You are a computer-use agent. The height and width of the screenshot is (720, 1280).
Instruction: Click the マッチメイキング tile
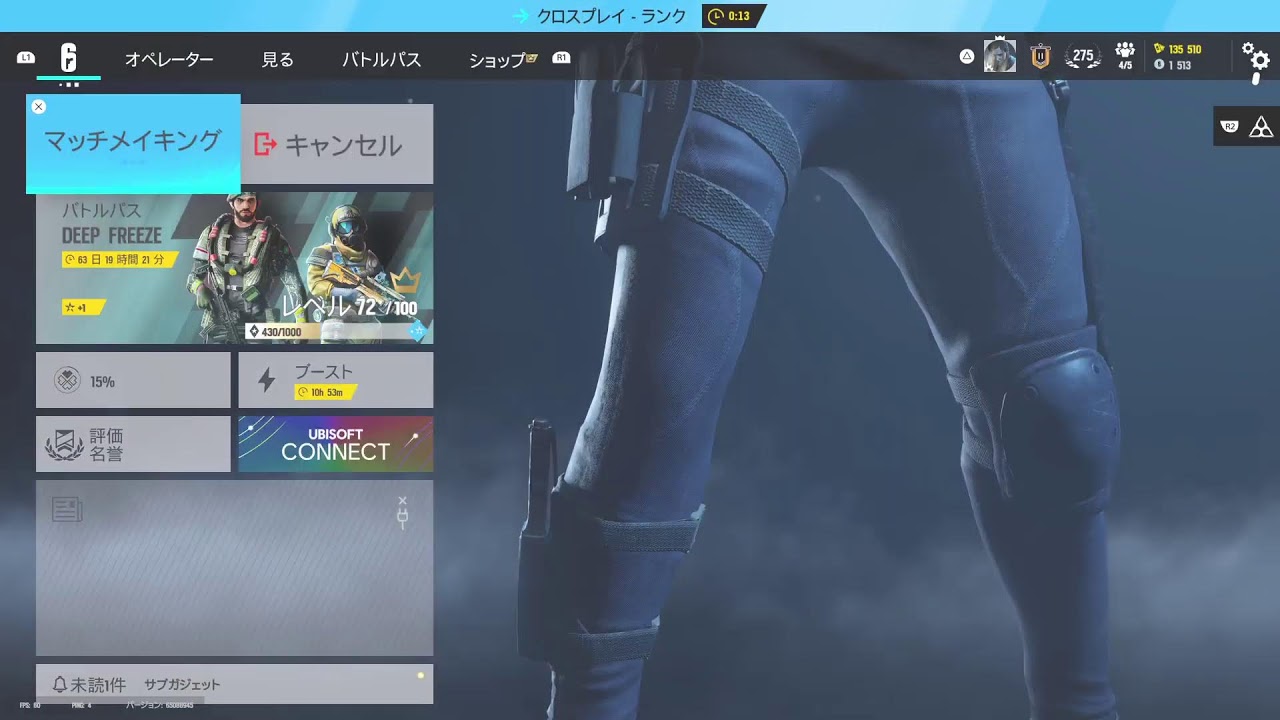point(133,143)
